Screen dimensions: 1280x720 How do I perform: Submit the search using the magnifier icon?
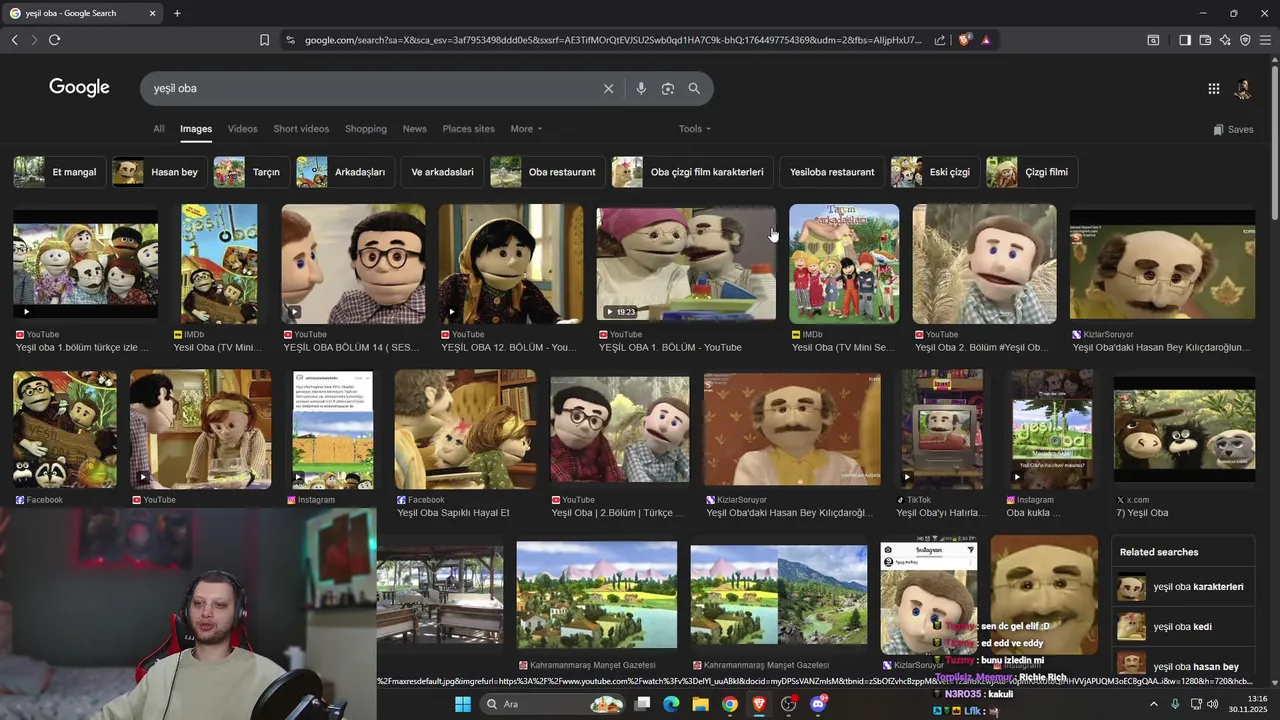pos(694,89)
